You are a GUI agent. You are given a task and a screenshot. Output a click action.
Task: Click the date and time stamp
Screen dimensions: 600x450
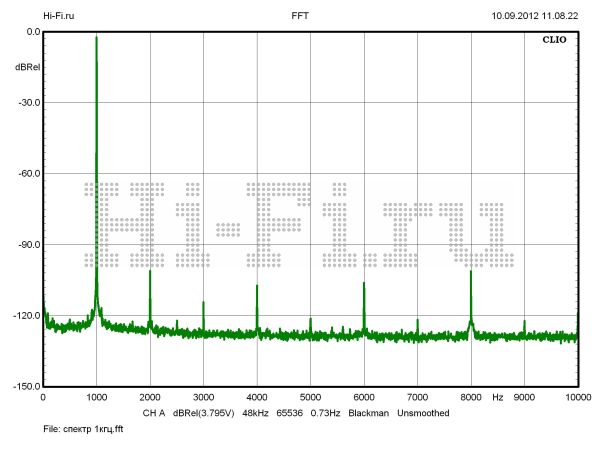(x=534, y=16)
